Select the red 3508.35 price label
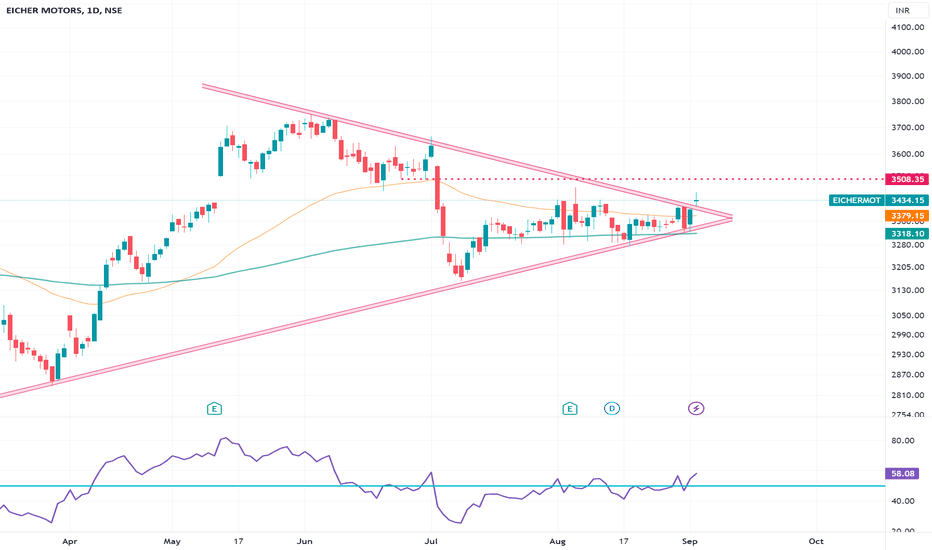This screenshot has height=550, width=932. [x=907, y=179]
